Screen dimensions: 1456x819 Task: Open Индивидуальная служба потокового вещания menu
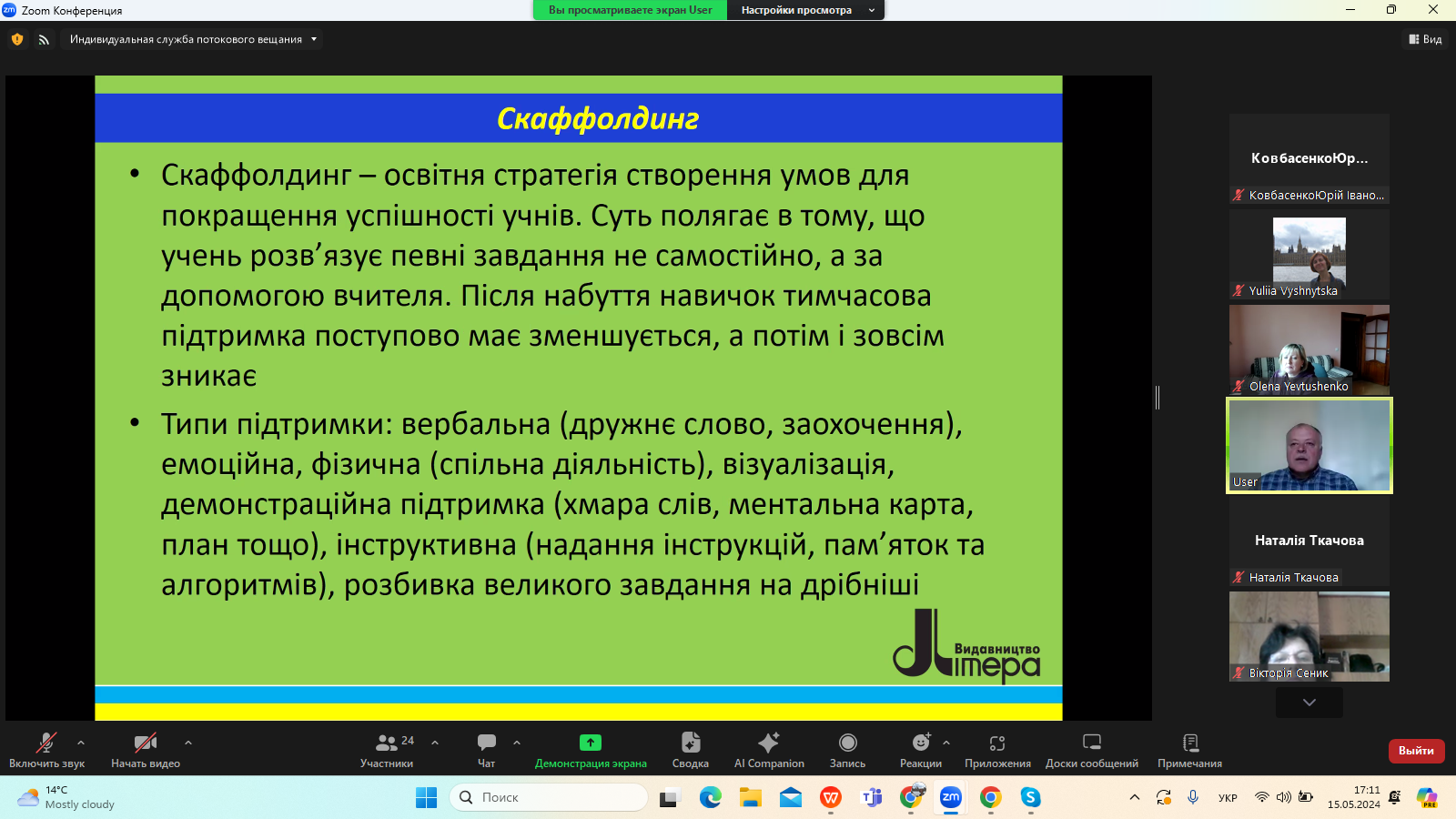click(x=193, y=39)
